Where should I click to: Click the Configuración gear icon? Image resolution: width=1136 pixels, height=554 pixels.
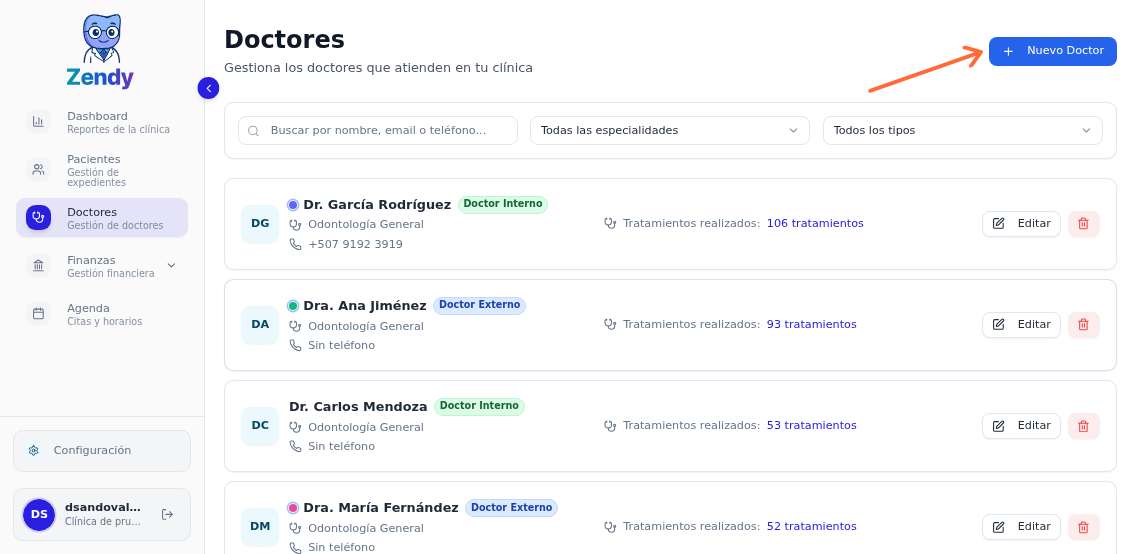[33, 450]
